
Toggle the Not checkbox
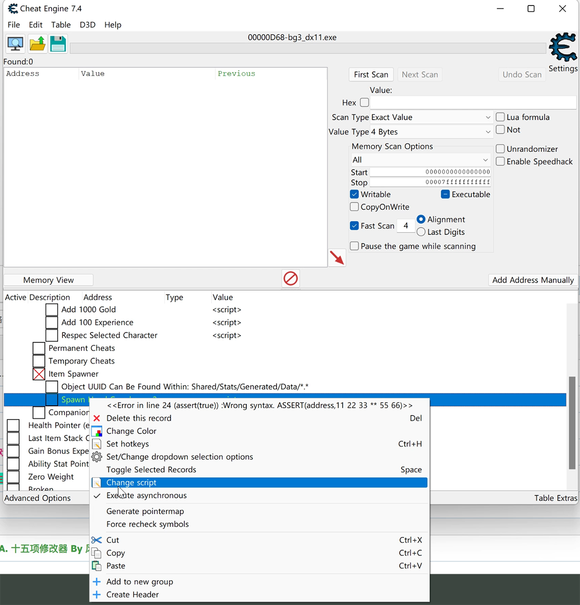(500, 130)
